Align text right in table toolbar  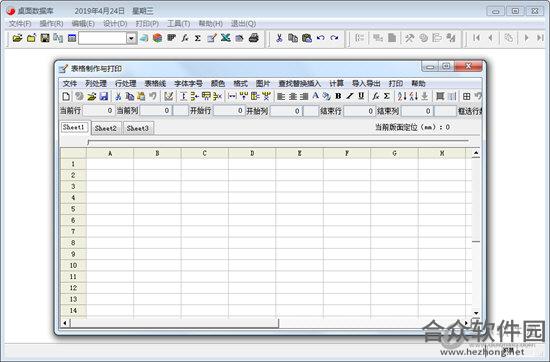(x=304, y=96)
